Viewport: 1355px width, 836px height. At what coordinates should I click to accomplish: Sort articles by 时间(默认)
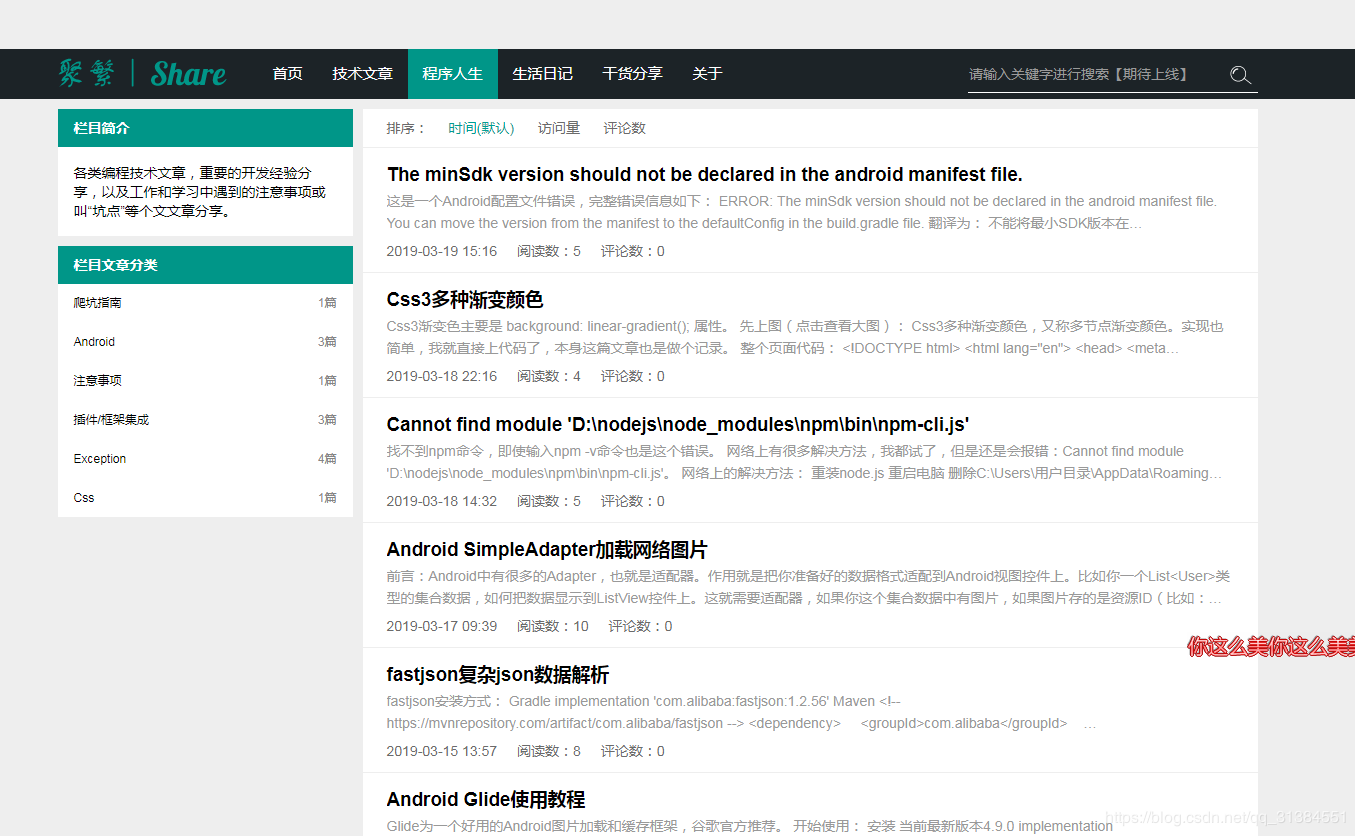[x=481, y=128]
